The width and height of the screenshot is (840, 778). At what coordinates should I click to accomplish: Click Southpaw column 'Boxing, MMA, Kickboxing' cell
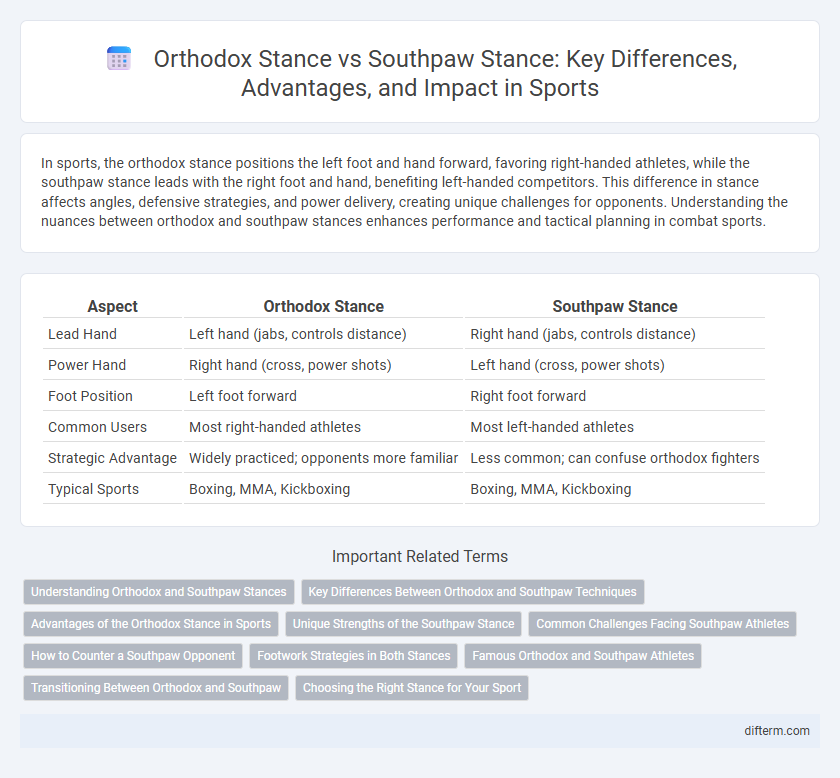point(615,489)
